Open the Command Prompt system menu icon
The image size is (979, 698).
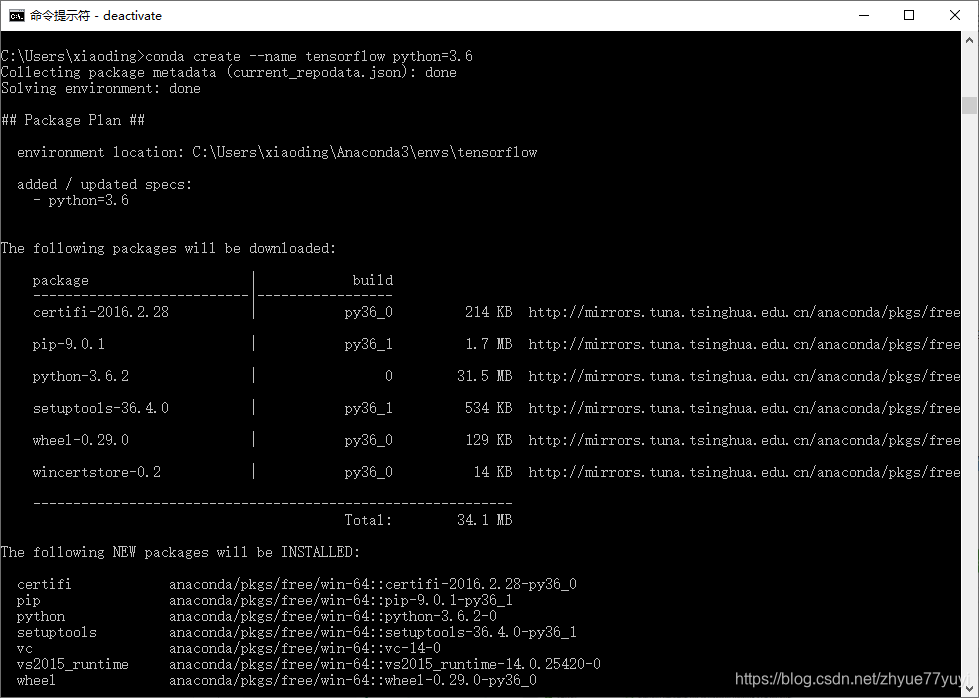(16, 16)
